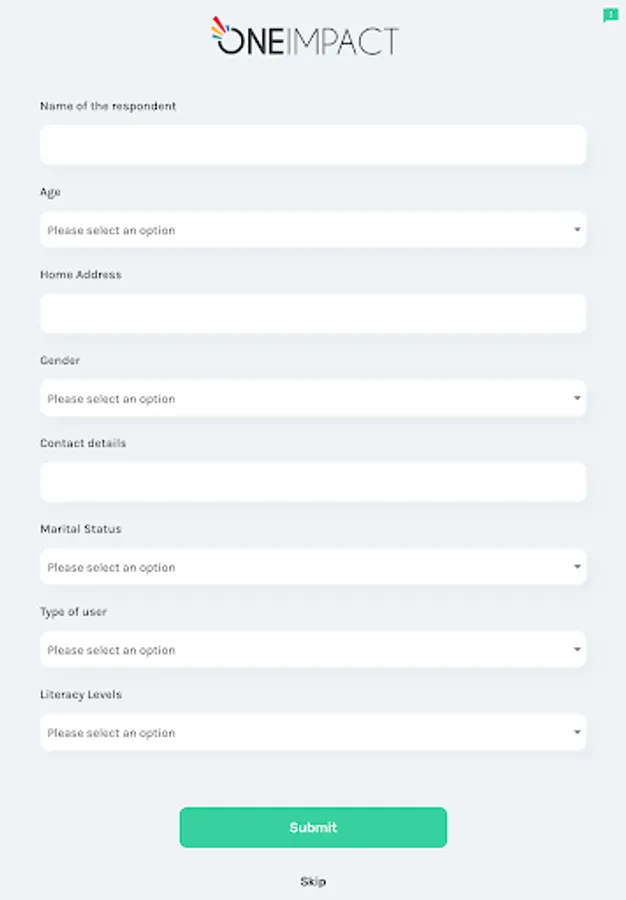626x900 pixels.
Task: Click the green alert icon in the corner
Action: (x=610, y=15)
